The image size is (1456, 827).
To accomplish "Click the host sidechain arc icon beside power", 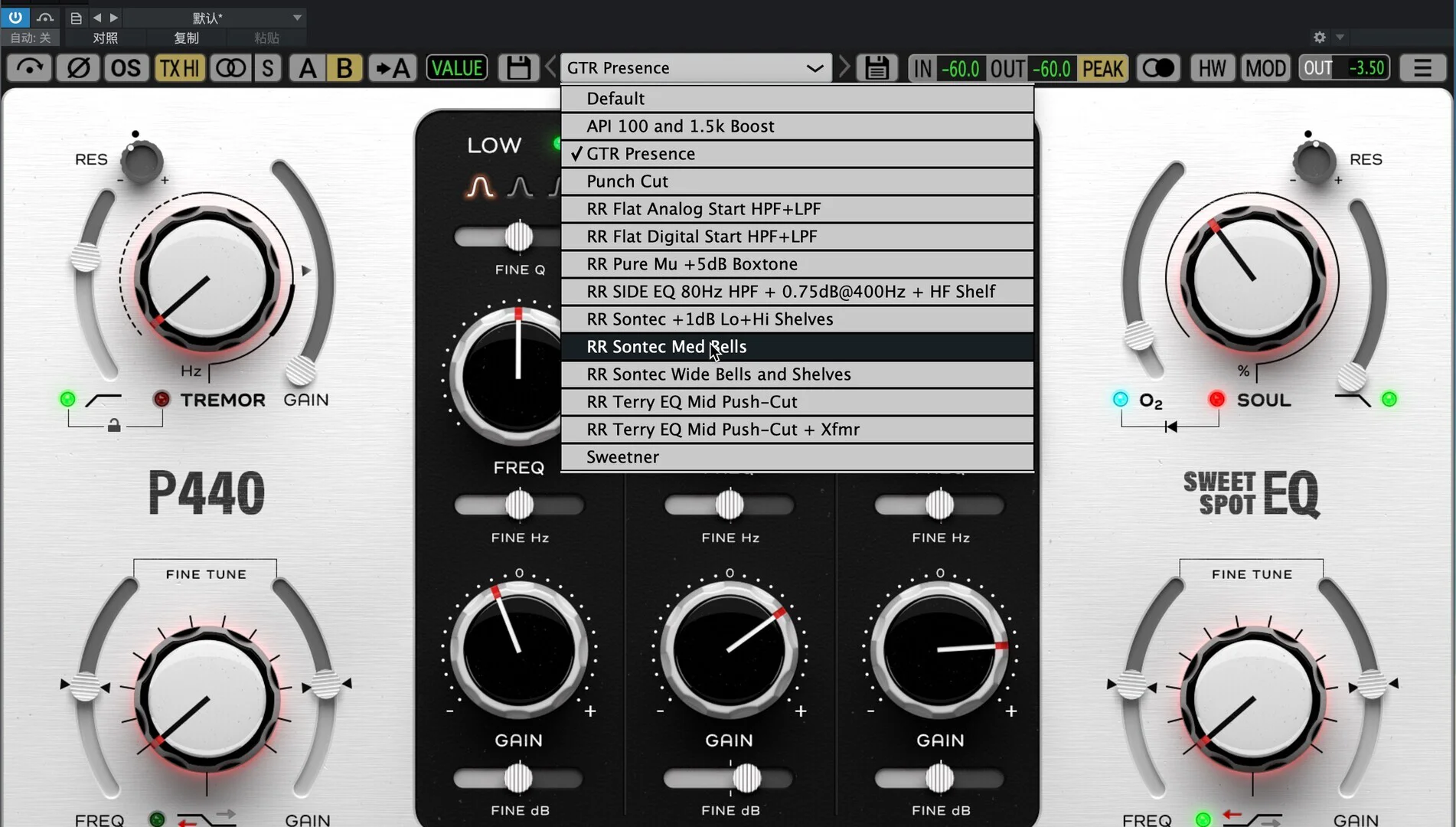I will 45,17.
